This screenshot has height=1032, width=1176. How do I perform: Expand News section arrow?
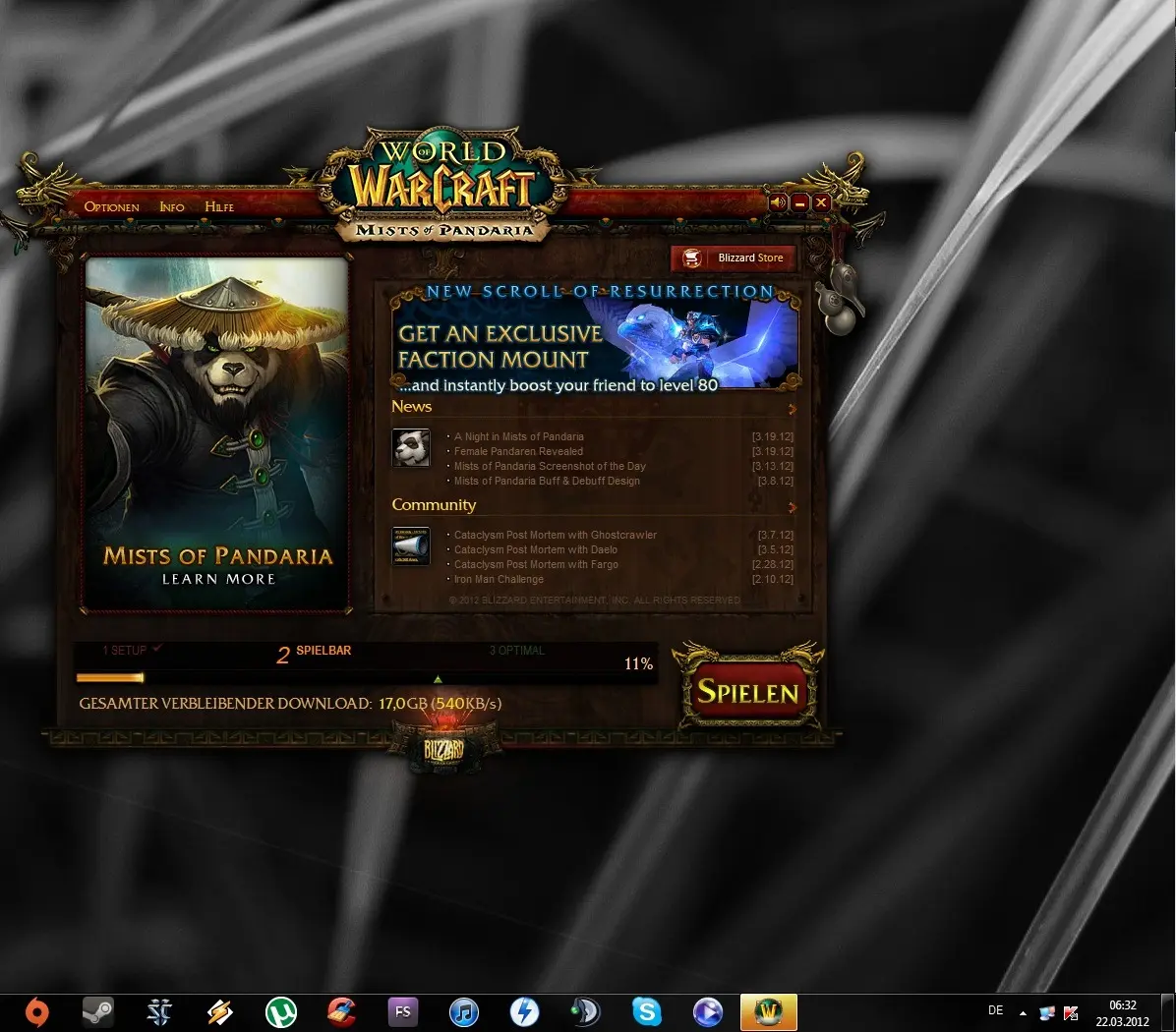[x=792, y=409]
